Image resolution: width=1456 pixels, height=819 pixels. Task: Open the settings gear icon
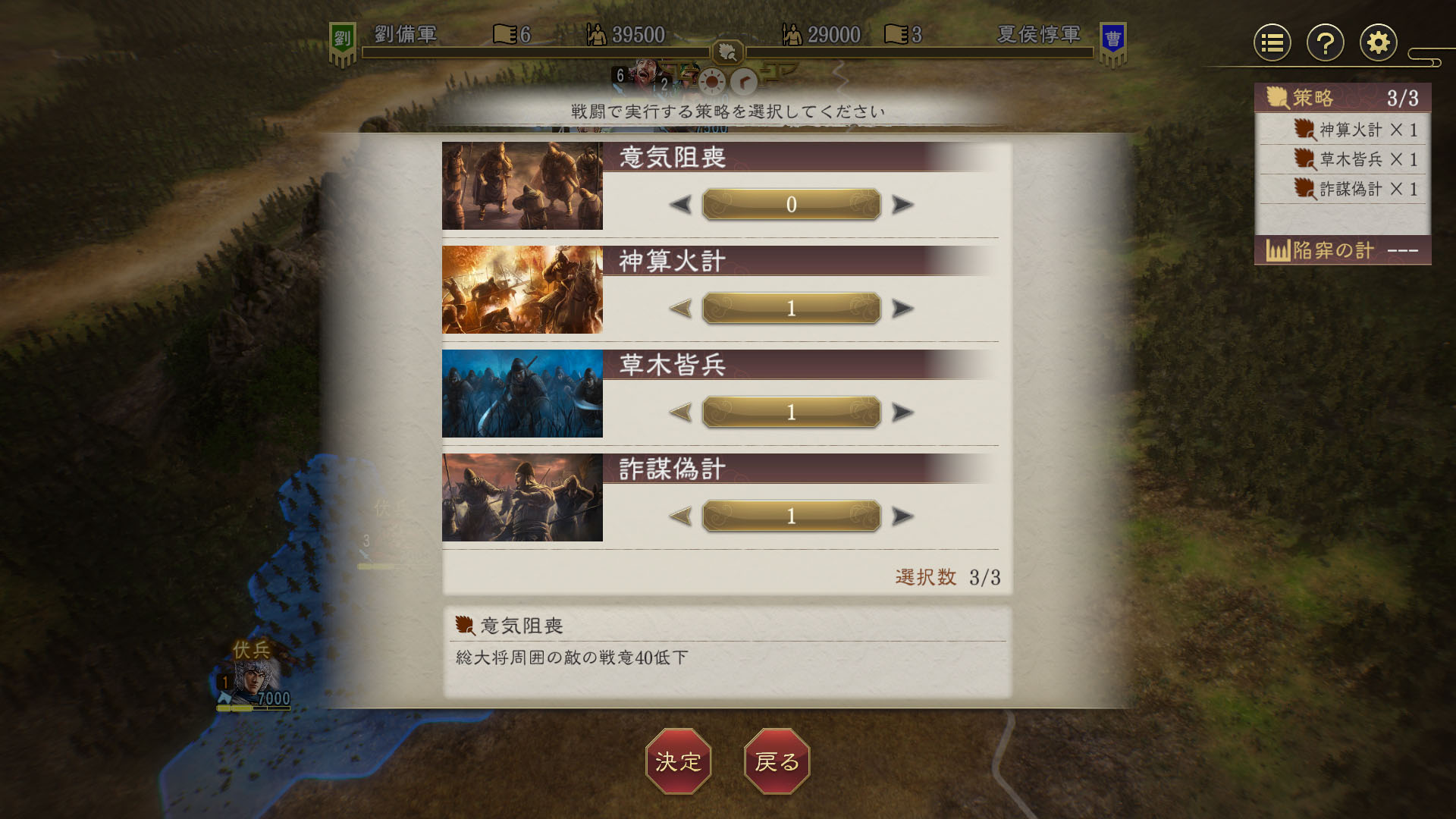1379,43
